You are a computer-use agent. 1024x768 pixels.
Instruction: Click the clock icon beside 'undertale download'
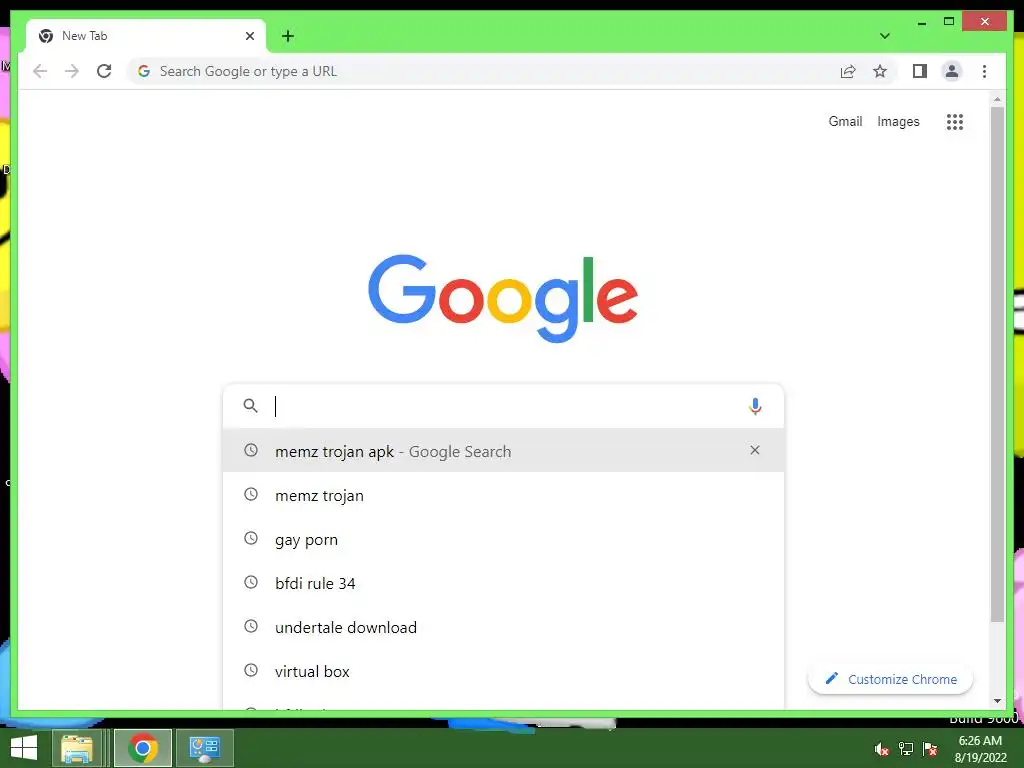pyautogui.click(x=251, y=626)
